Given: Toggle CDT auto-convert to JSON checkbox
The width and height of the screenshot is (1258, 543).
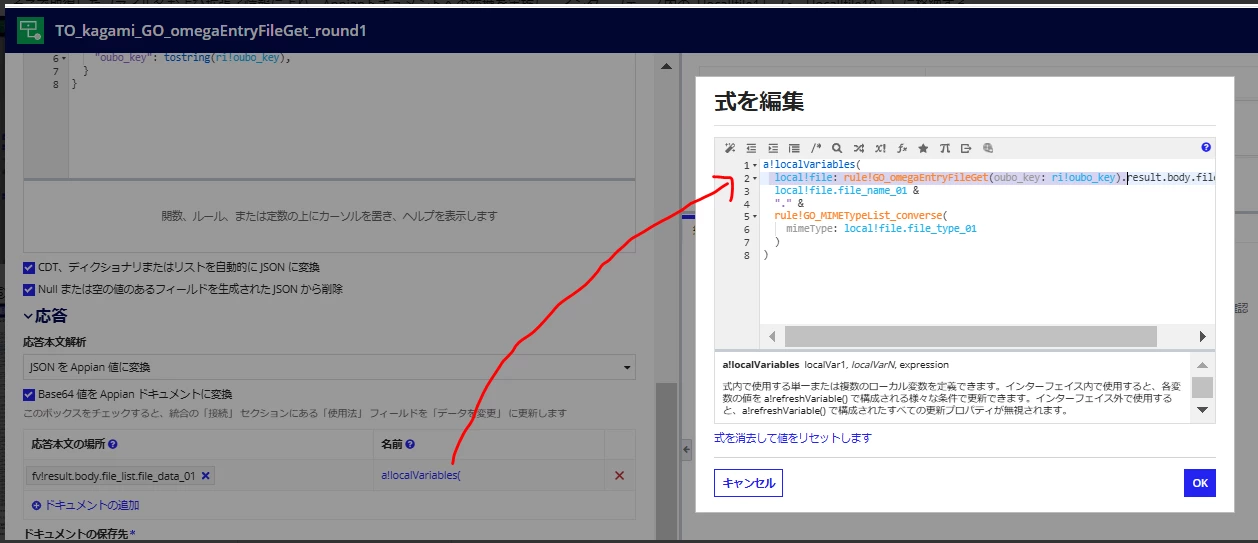Looking at the screenshot, I should 29,268.
